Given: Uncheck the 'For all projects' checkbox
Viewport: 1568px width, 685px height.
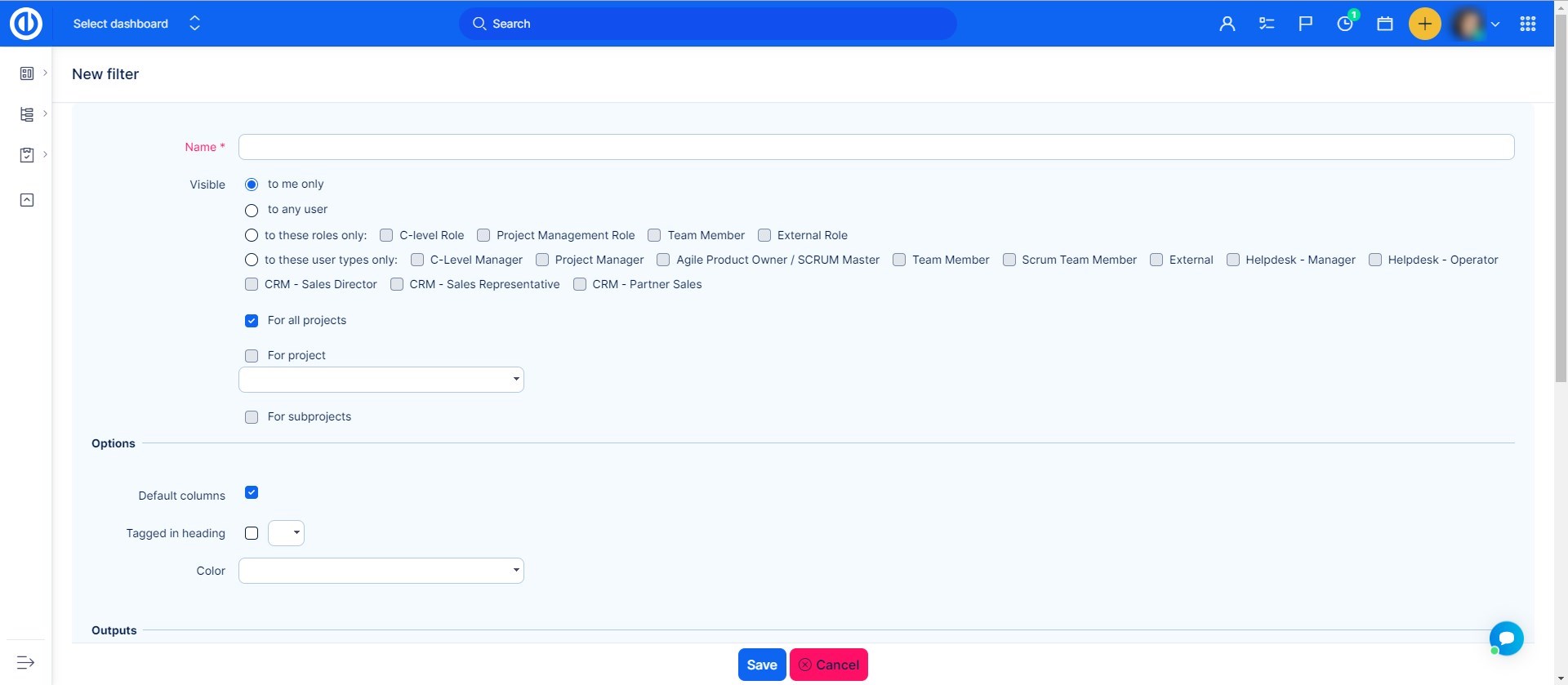Looking at the screenshot, I should point(252,321).
